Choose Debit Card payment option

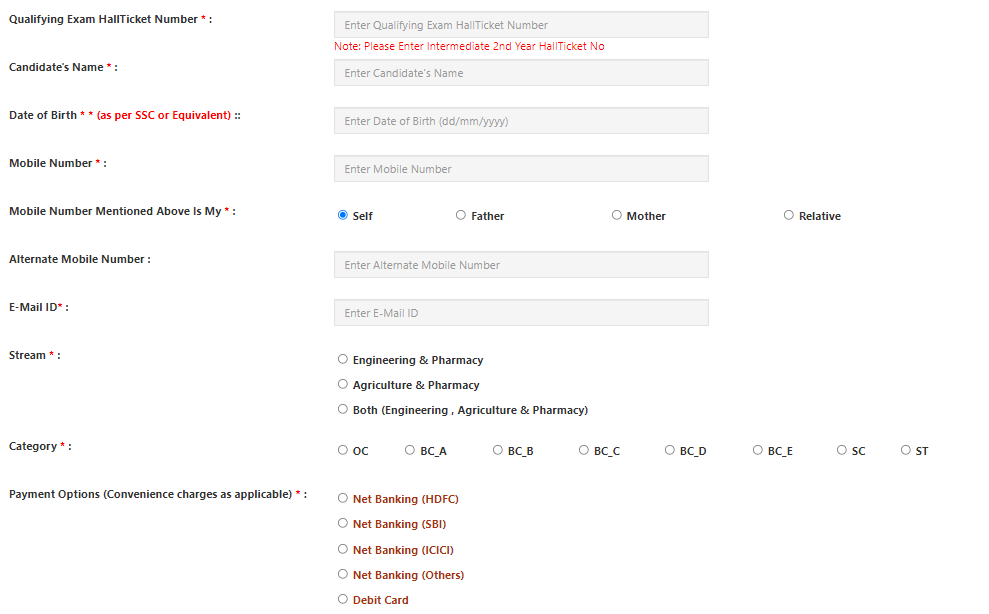tap(343, 599)
